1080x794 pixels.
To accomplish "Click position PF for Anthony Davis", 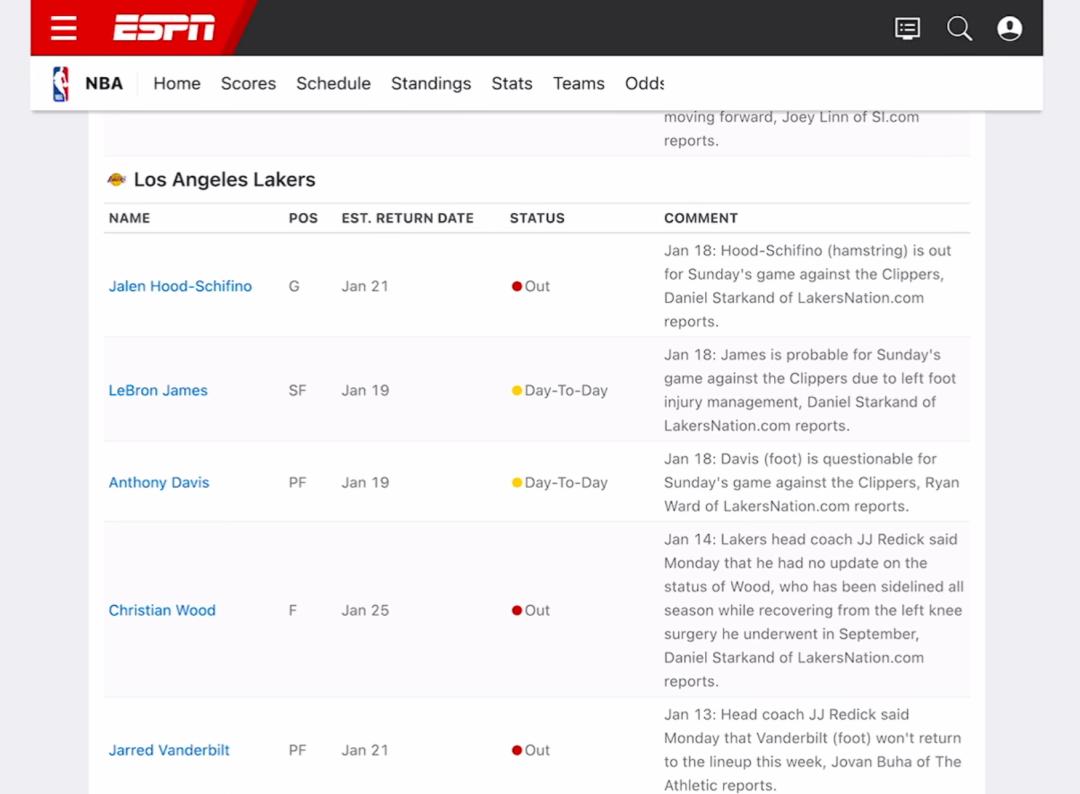I will [x=297, y=482].
